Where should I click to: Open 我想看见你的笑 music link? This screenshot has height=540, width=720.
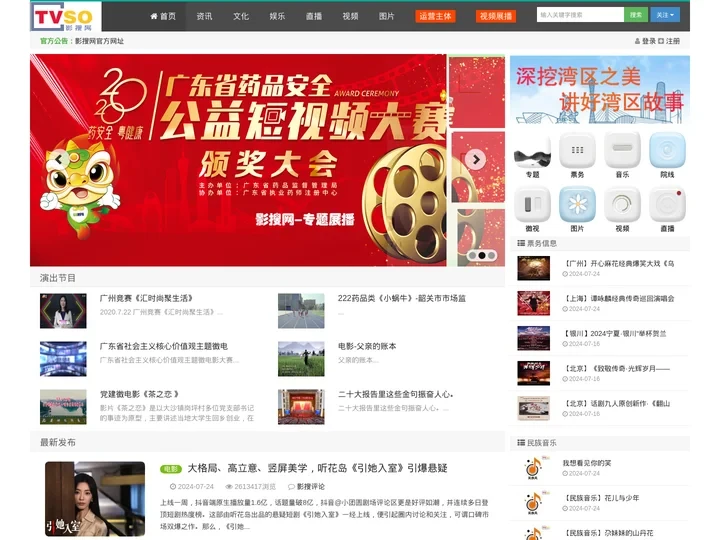click(x=587, y=463)
